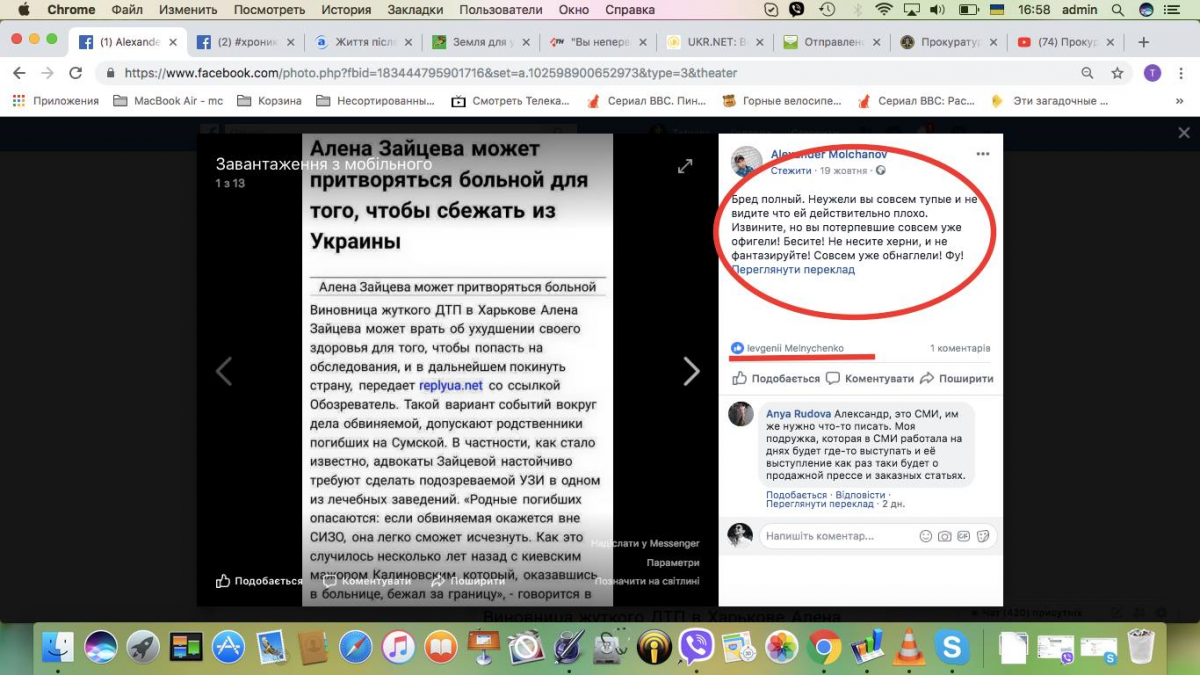The width and height of the screenshot is (1200, 675).
Task: Open the replyua.net link in article
Action: (x=450, y=385)
